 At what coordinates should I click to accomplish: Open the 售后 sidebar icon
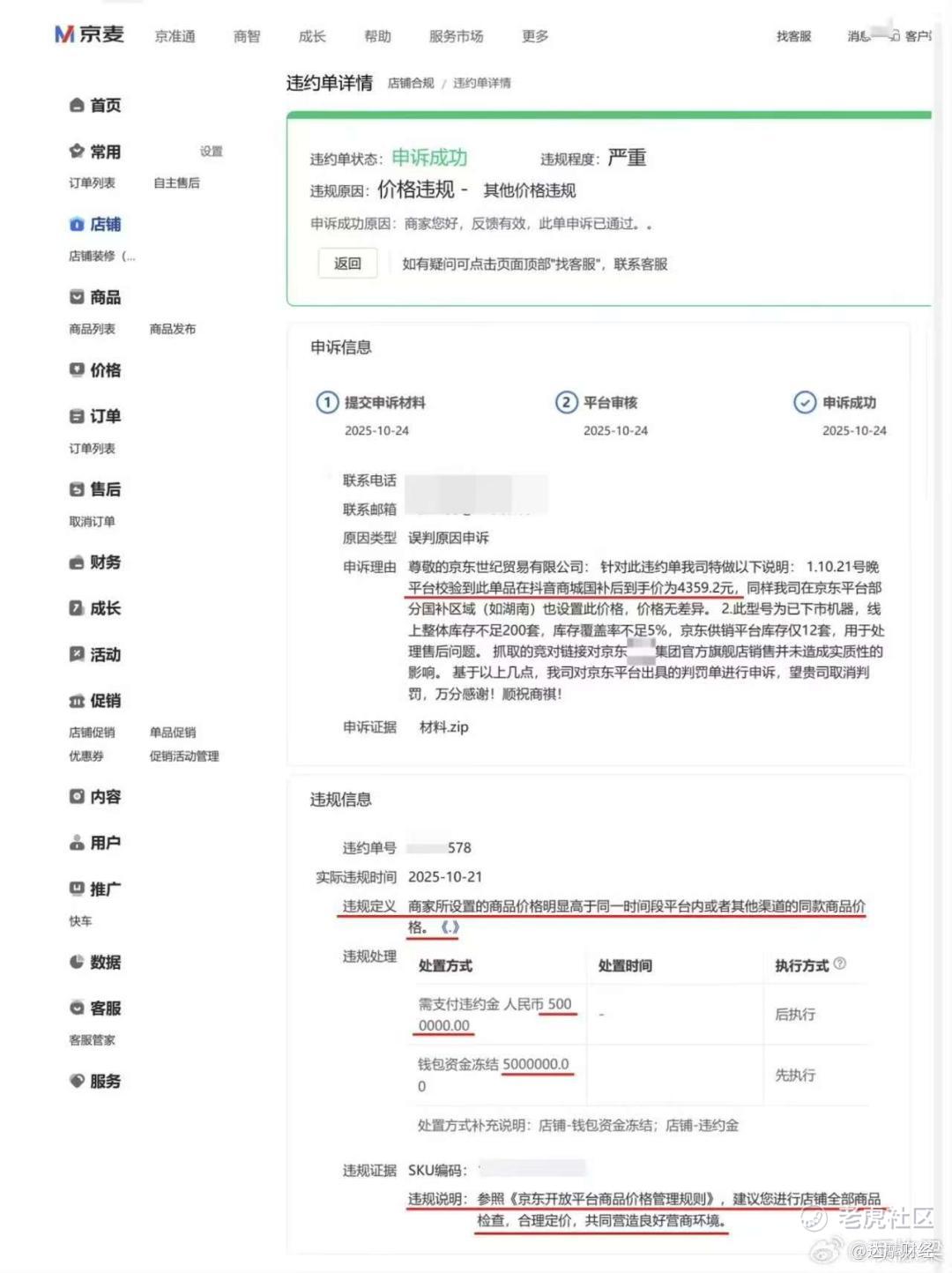[x=77, y=489]
